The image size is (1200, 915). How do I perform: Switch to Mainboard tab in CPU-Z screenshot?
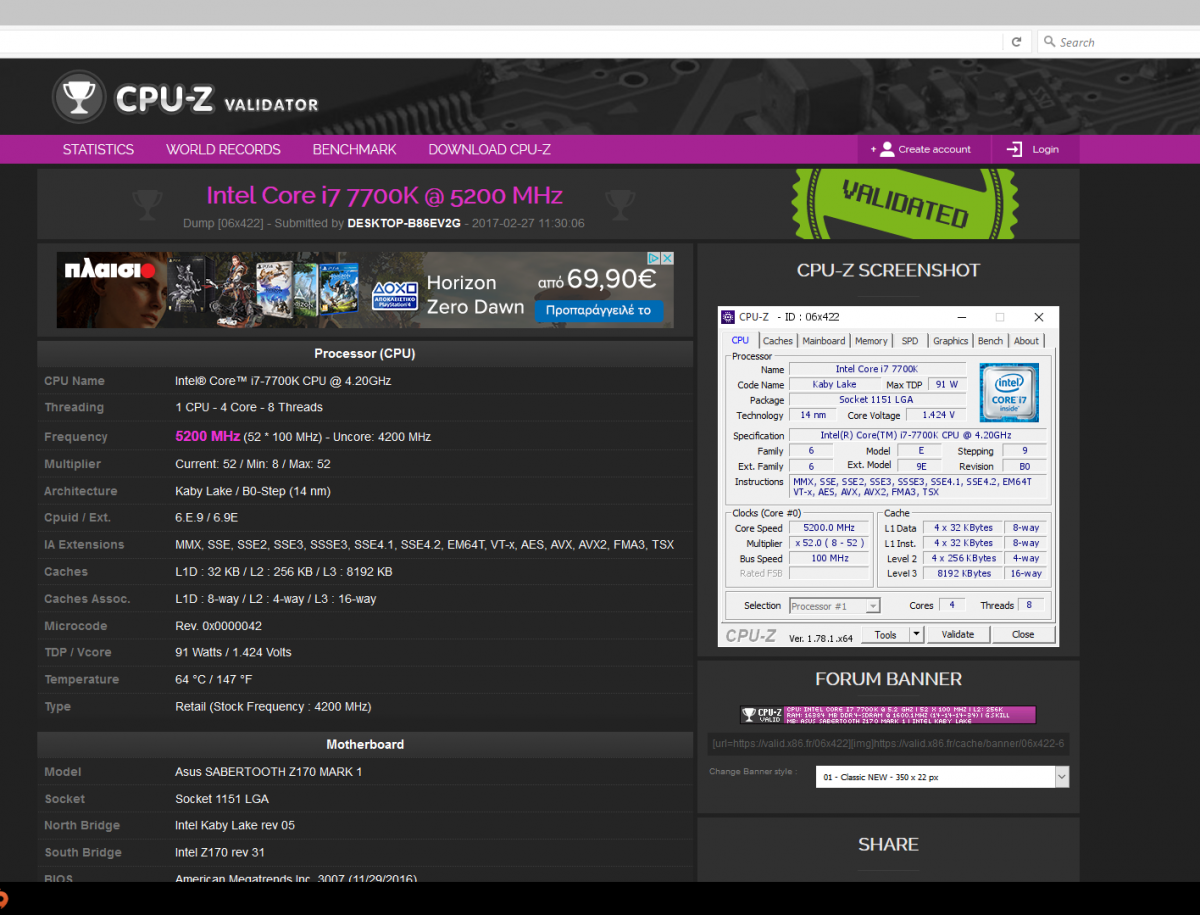point(824,341)
